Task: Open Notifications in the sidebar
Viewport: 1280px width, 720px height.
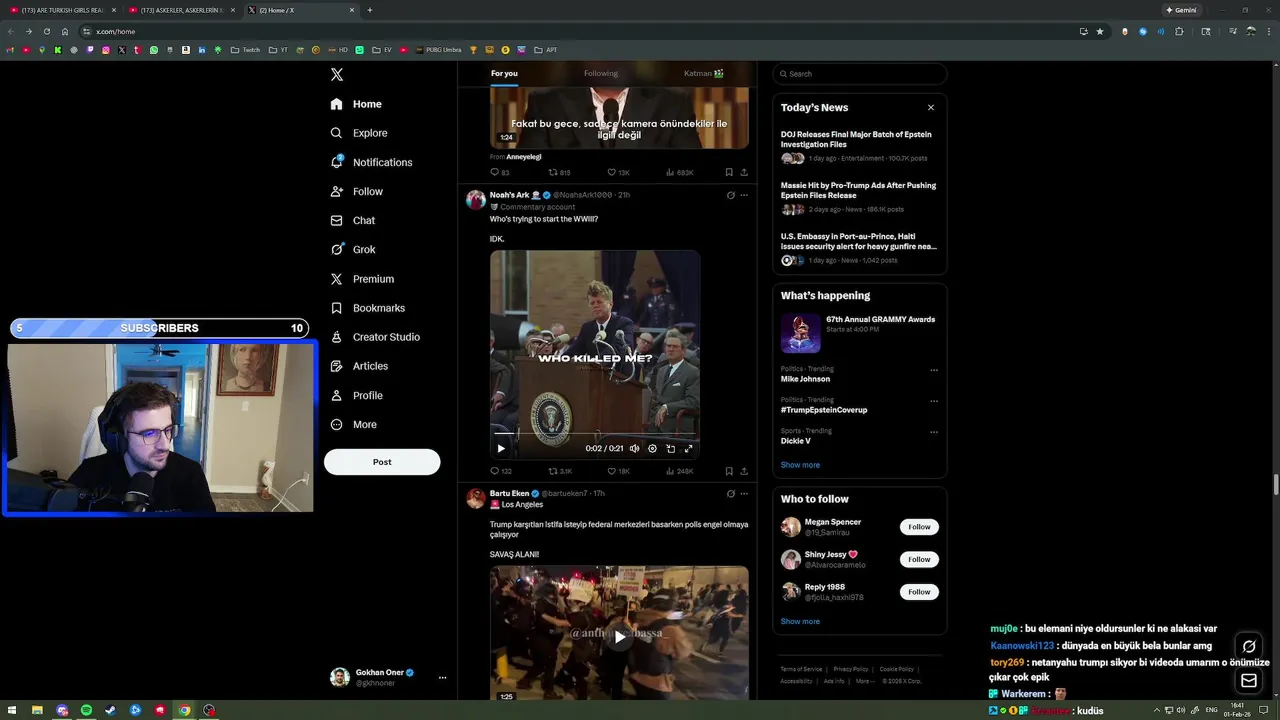Action: tap(371, 162)
